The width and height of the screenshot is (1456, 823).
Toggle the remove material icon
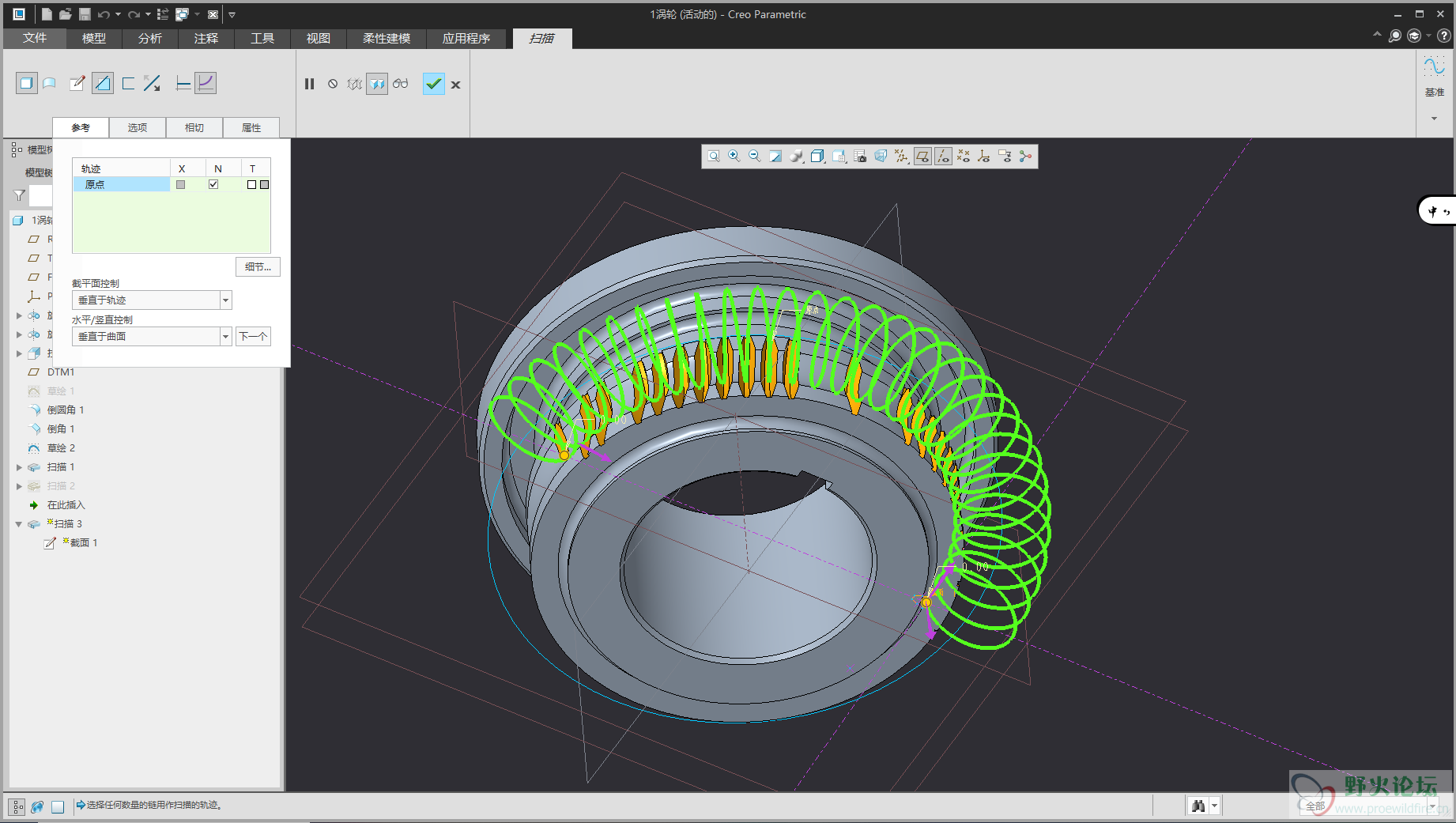click(103, 83)
